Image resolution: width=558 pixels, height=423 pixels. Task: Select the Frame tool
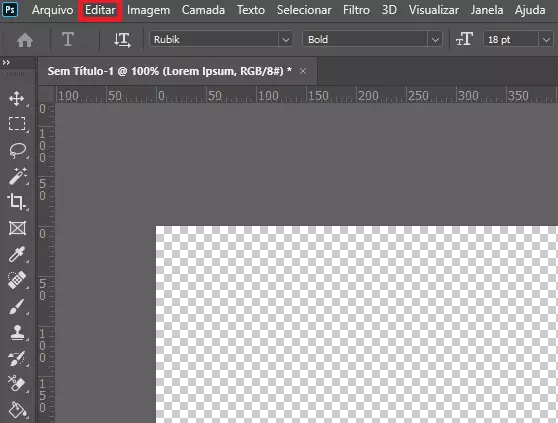pyautogui.click(x=17, y=228)
